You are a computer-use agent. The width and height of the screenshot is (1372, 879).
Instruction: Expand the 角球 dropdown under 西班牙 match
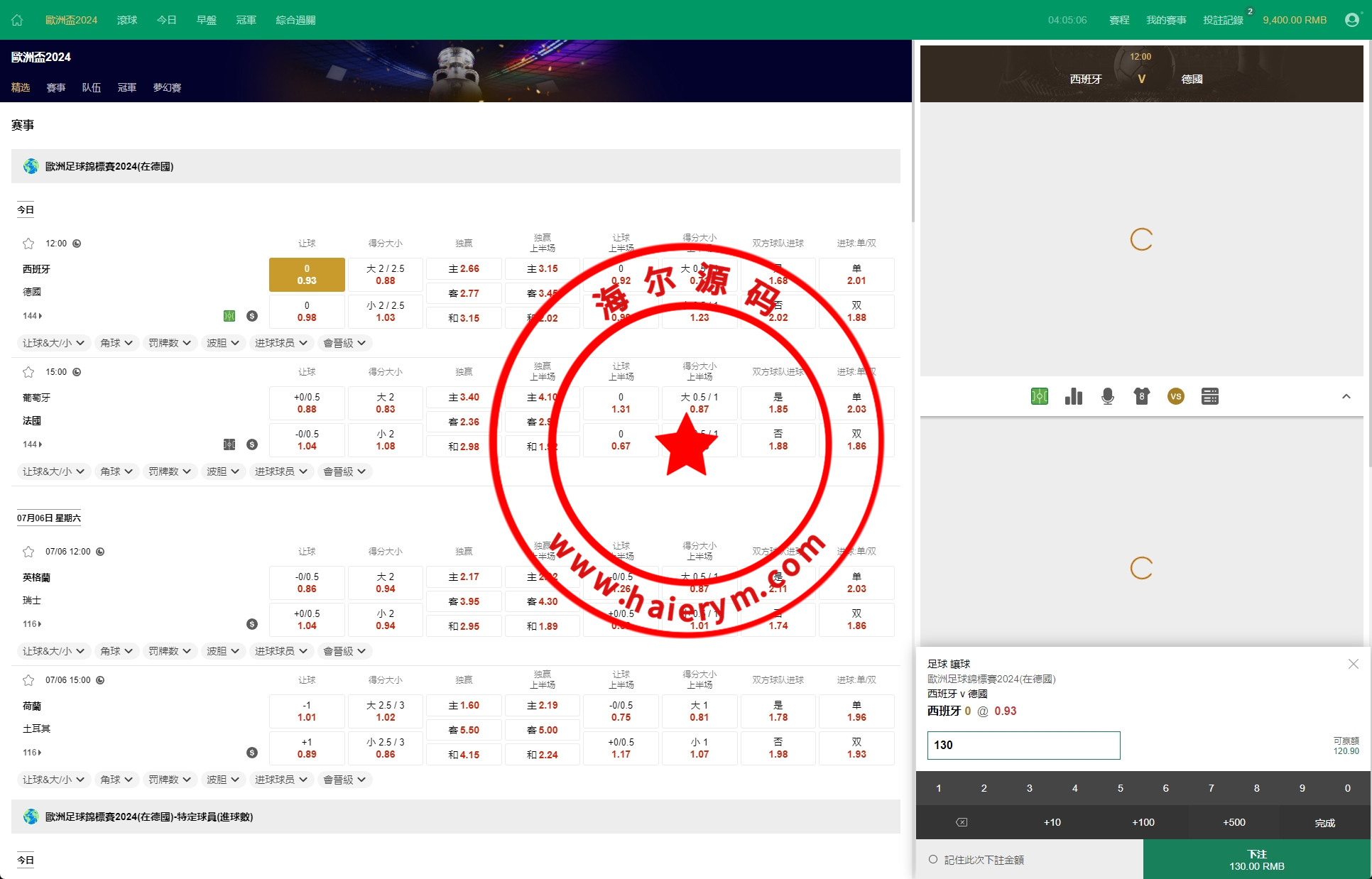116,343
